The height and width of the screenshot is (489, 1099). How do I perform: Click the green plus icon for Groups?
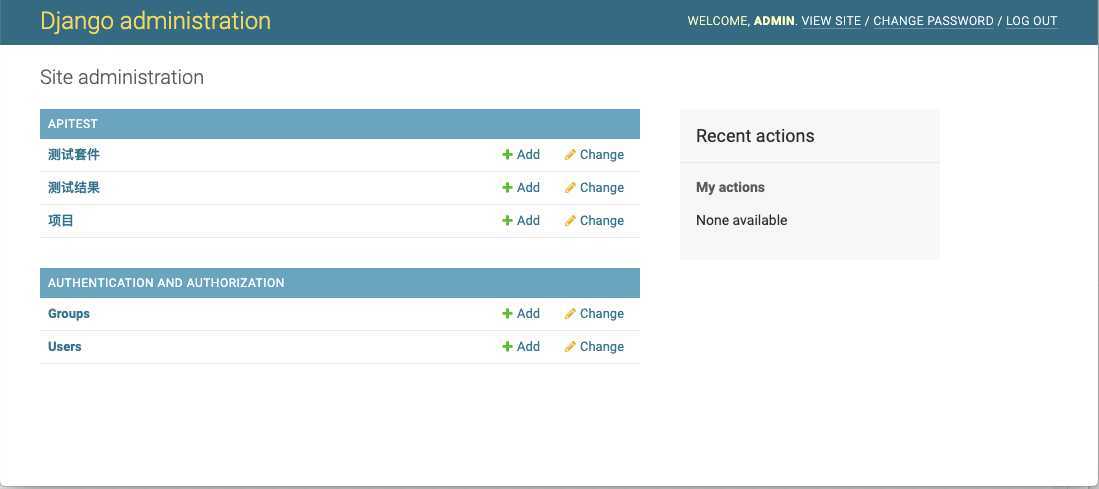click(507, 314)
